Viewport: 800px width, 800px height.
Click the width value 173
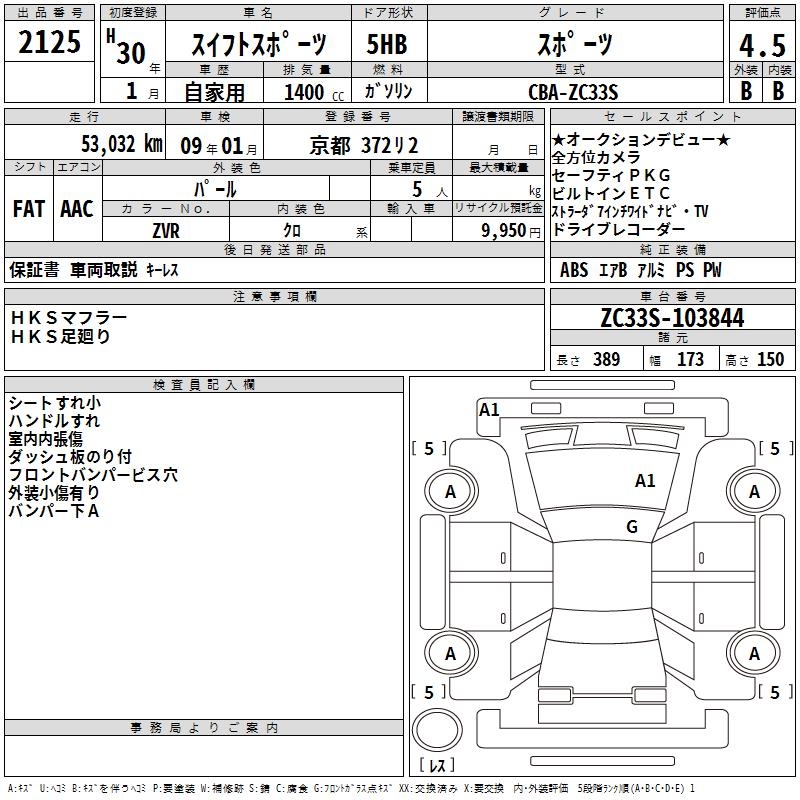click(690, 359)
